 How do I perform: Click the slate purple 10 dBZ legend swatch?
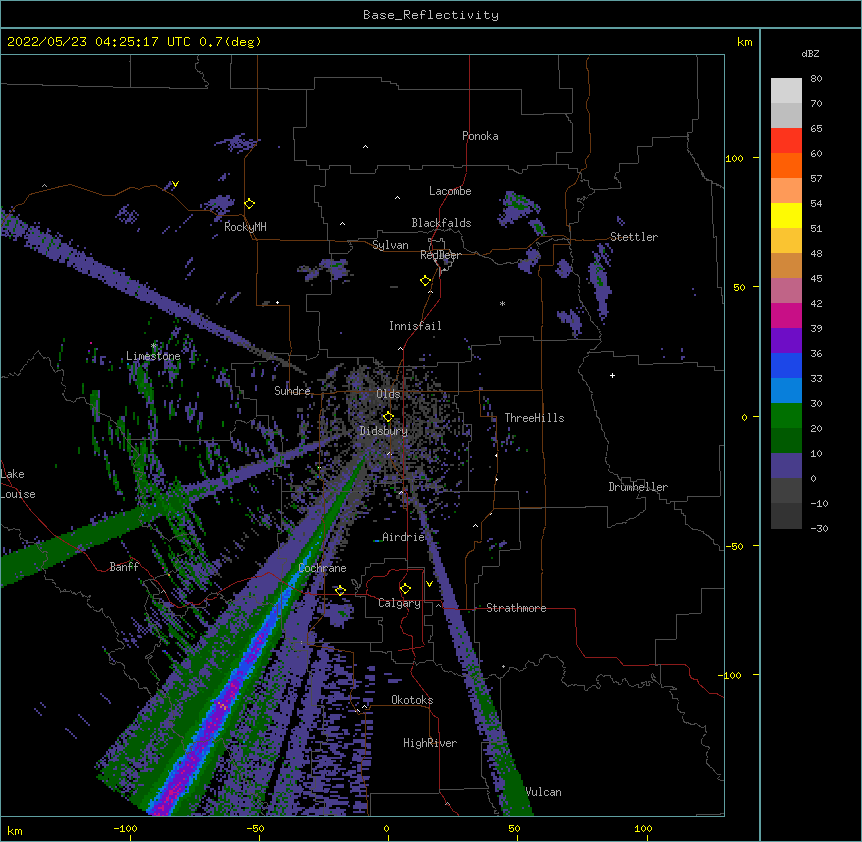pyautogui.click(x=786, y=466)
